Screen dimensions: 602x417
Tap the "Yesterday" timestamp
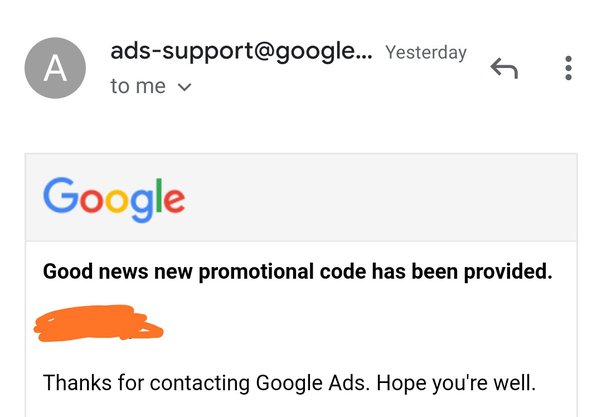pyautogui.click(x=426, y=53)
